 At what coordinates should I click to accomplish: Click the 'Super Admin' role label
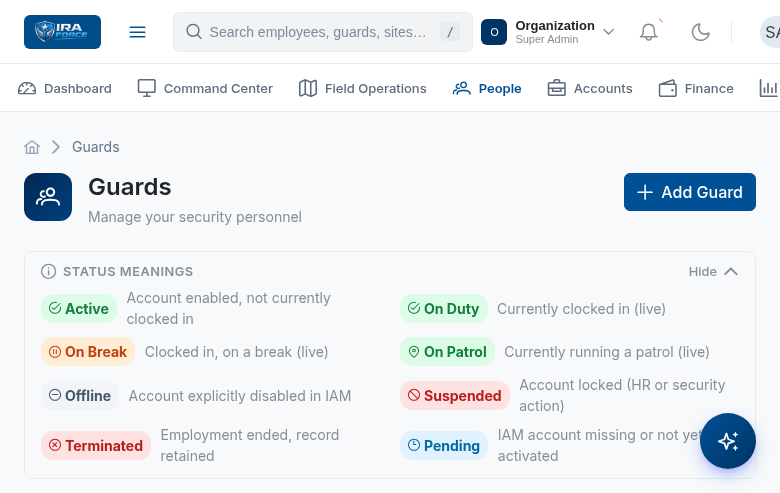pyautogui.click(x=547, y=39)
